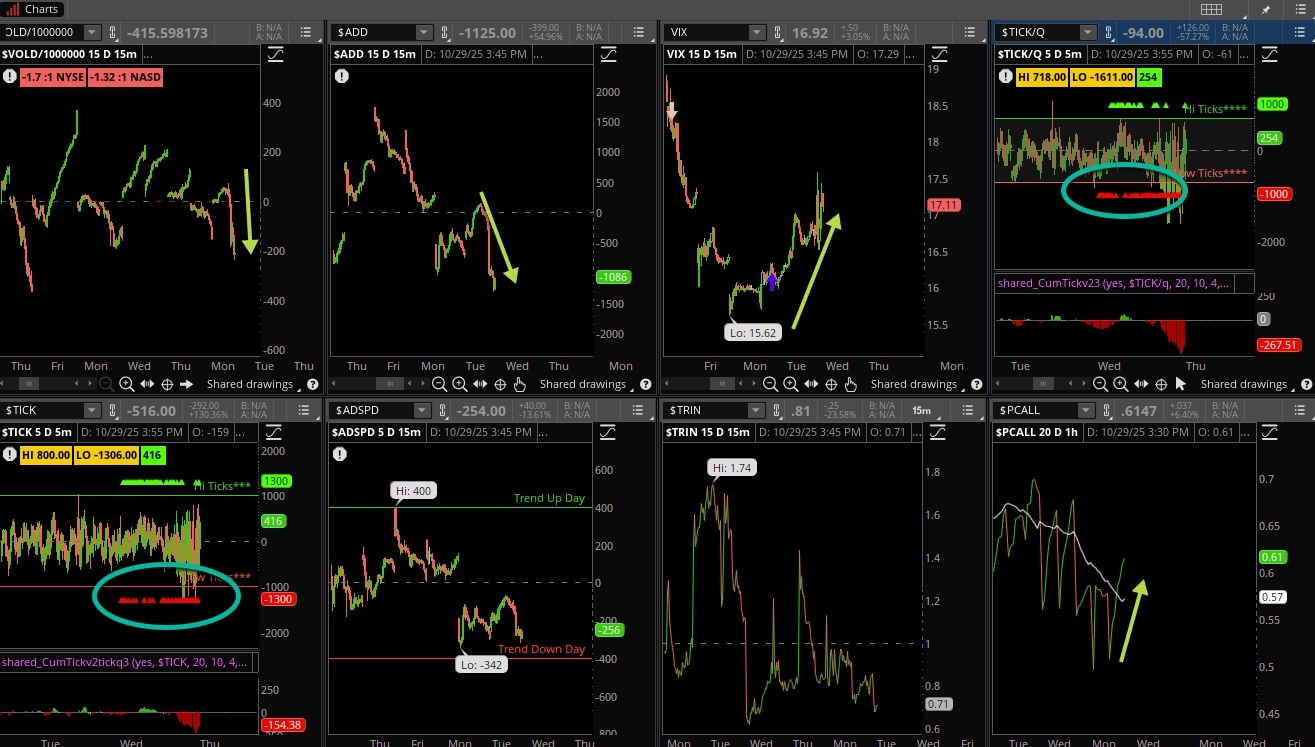This screenshot has width=1315, height=747.
Task: Zoom out on the VIX chart
Action: pos(771,384)
